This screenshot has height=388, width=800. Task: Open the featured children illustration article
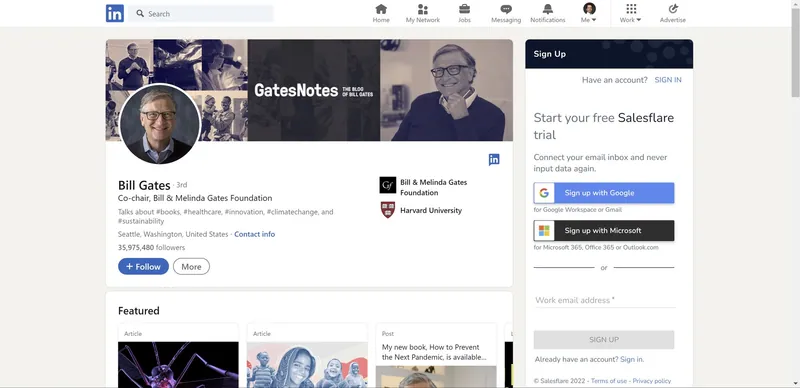pyautogui.click(x=307, y=365)
